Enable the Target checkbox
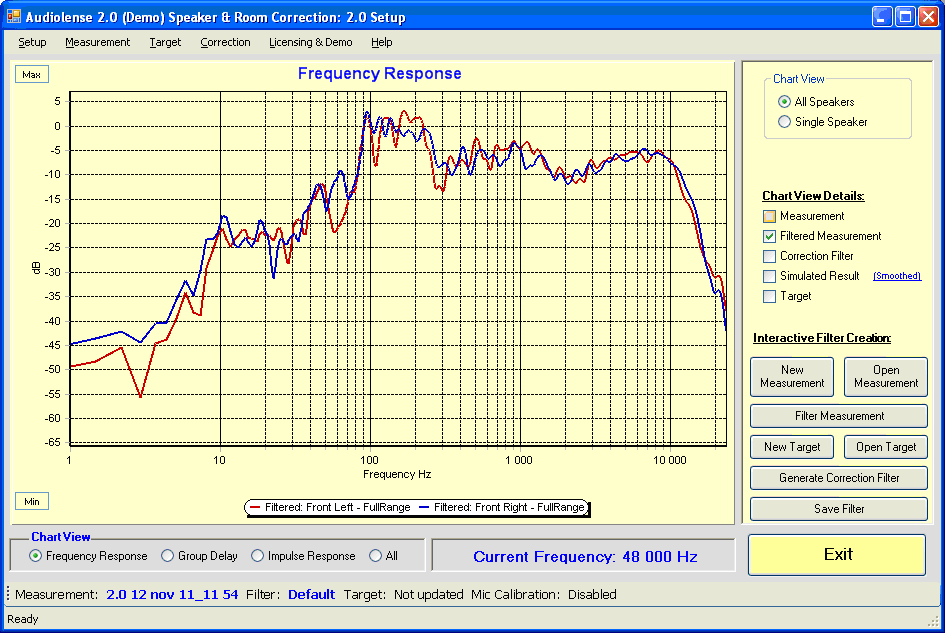Image resolution: width=945 pixels, height=633 pixels. 769,296
